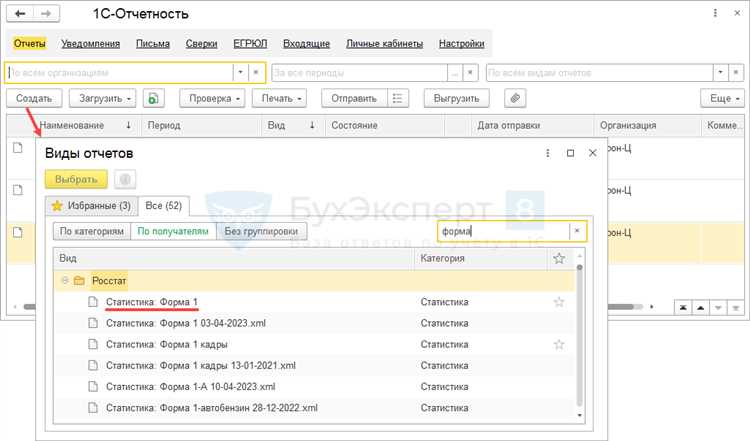Open Загрузить dropdown menu
Screen dimensions: 750x441
click(x=103, y=98)
